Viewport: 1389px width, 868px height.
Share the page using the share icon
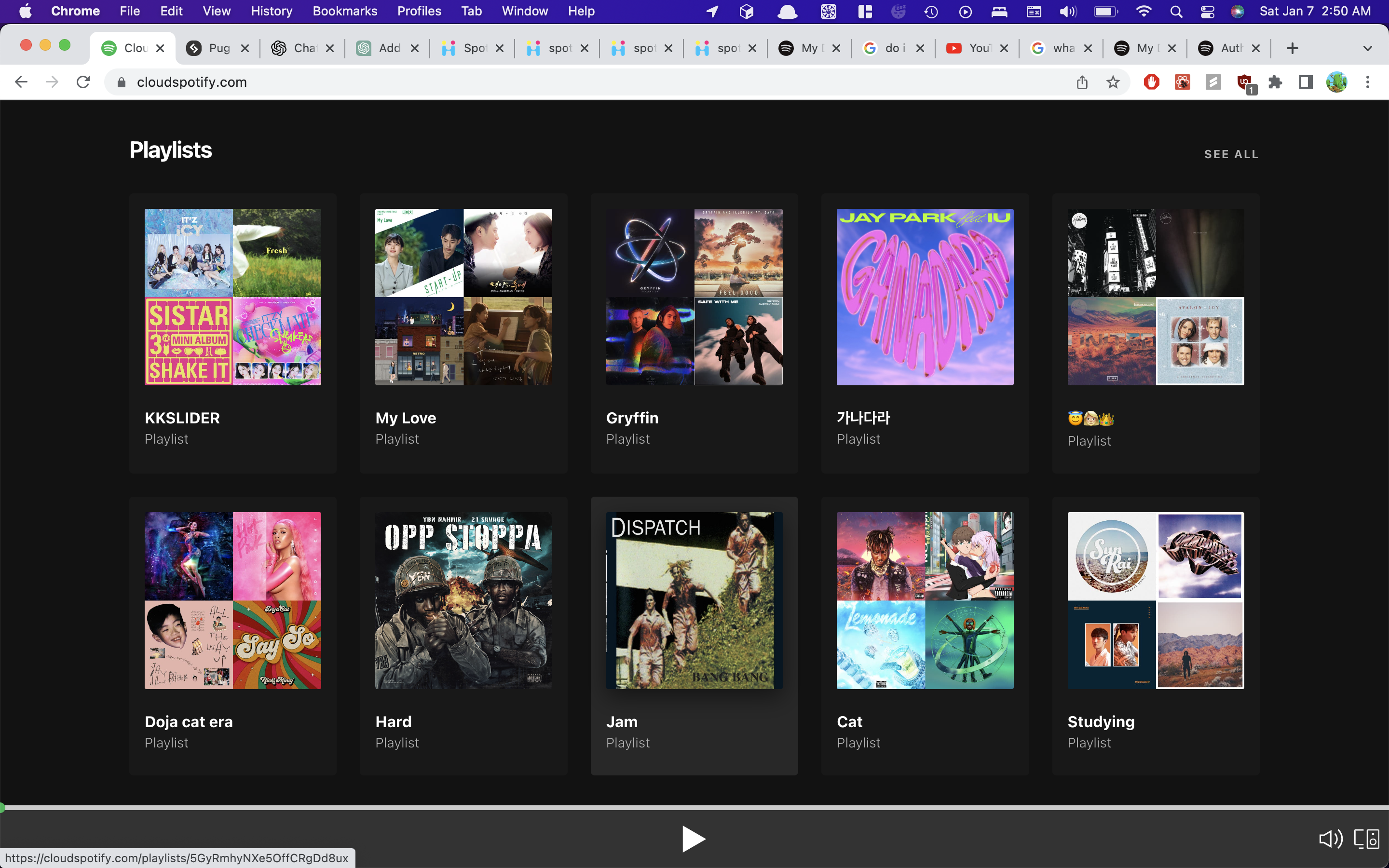[1081, 82]
